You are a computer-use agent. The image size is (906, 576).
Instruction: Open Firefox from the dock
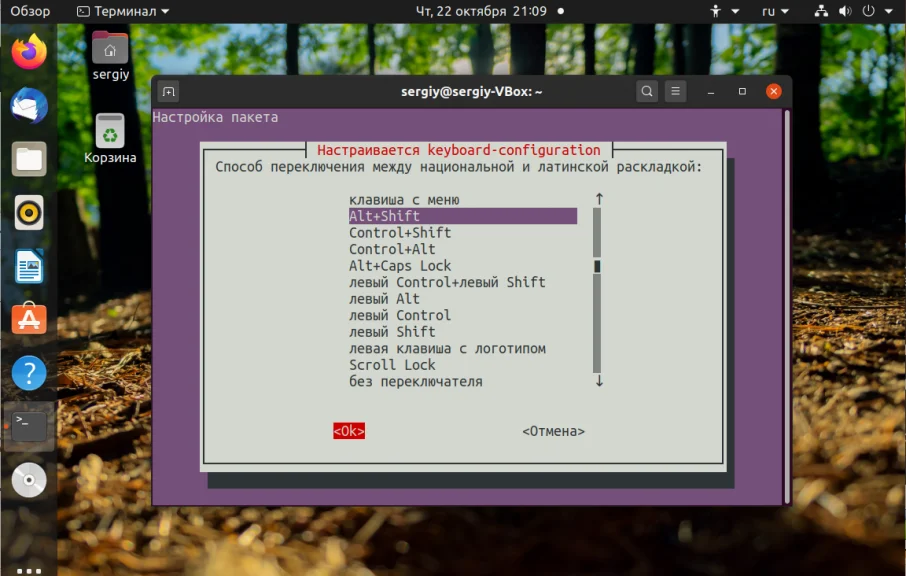pos(29,52)
